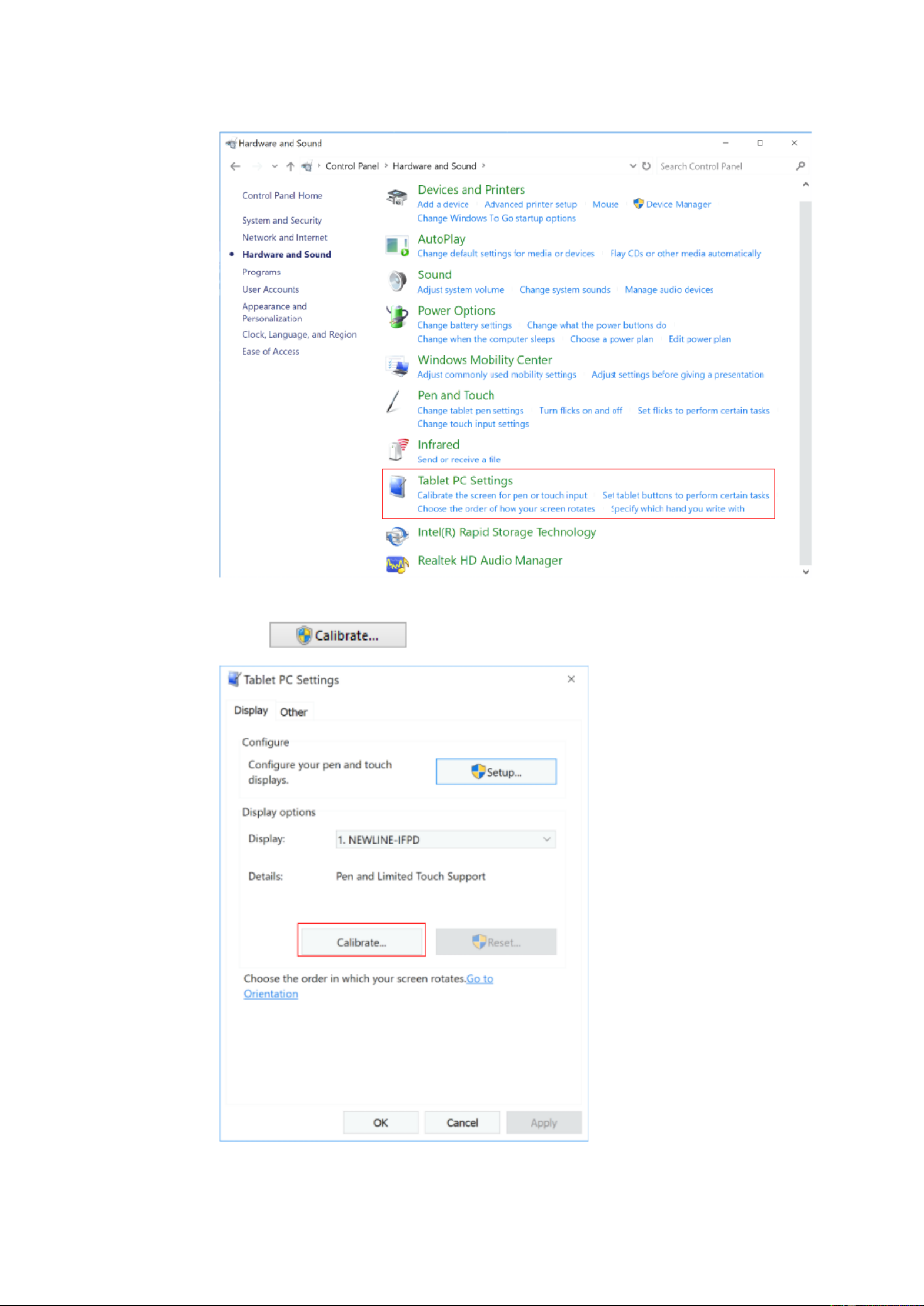Click the standalone Calibrate... shield button

pos(338,635)
